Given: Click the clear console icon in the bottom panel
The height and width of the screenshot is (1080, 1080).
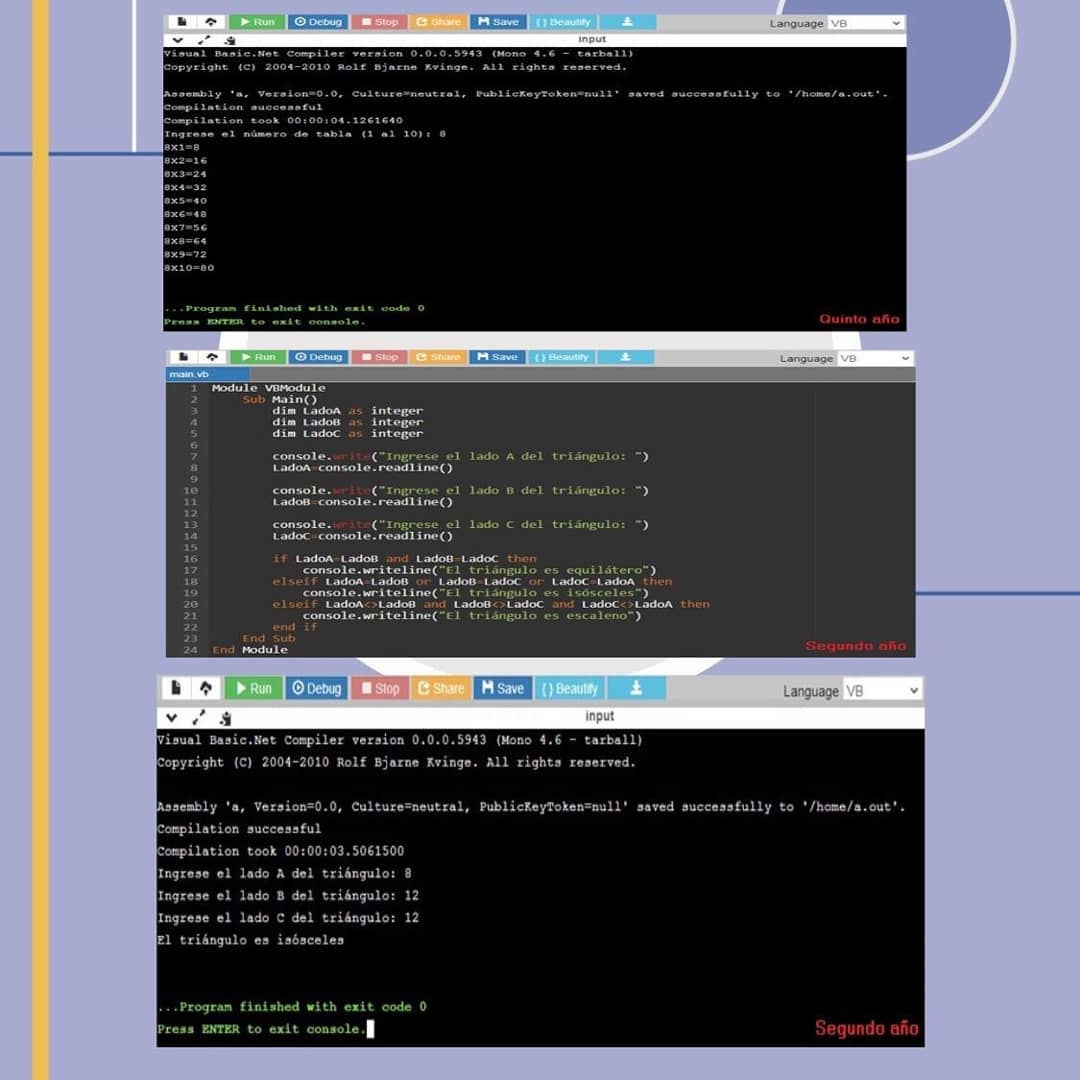Looking at the screenshot, I should (225, 717).
